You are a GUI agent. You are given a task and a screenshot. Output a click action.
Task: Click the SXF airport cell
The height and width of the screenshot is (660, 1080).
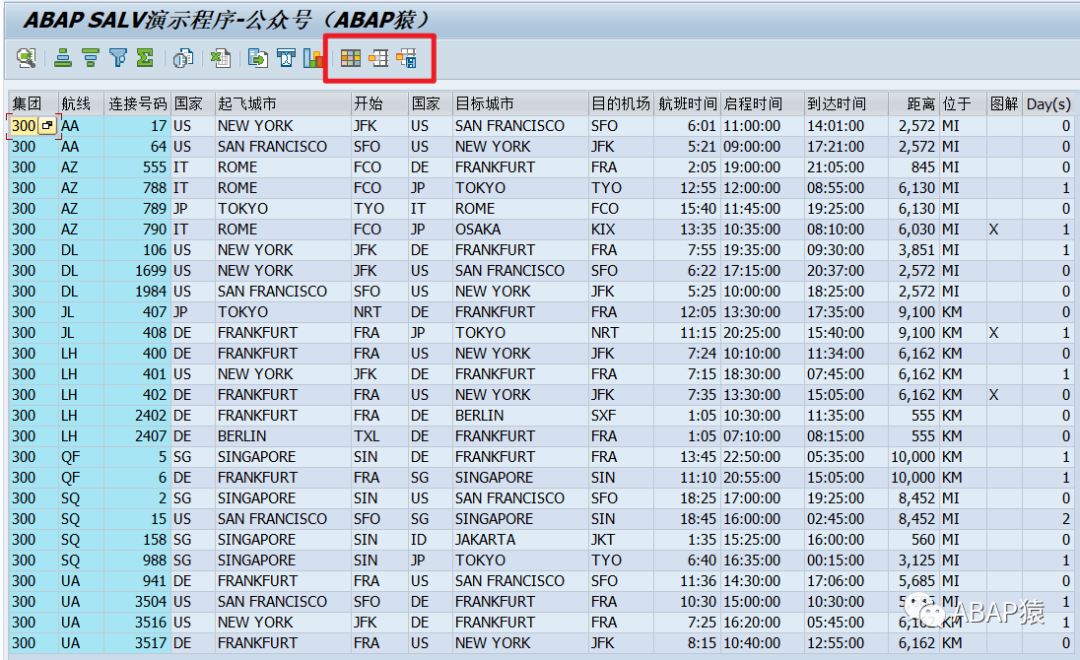[621, 415]
